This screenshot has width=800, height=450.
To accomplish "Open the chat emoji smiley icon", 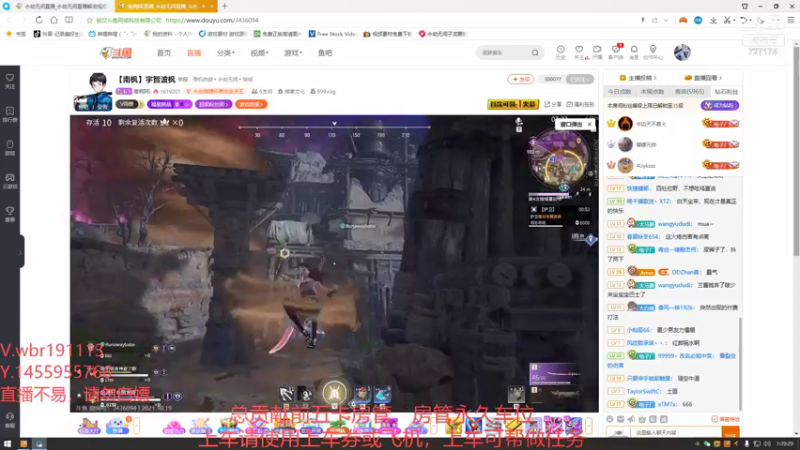I will [x=610, y=419].
